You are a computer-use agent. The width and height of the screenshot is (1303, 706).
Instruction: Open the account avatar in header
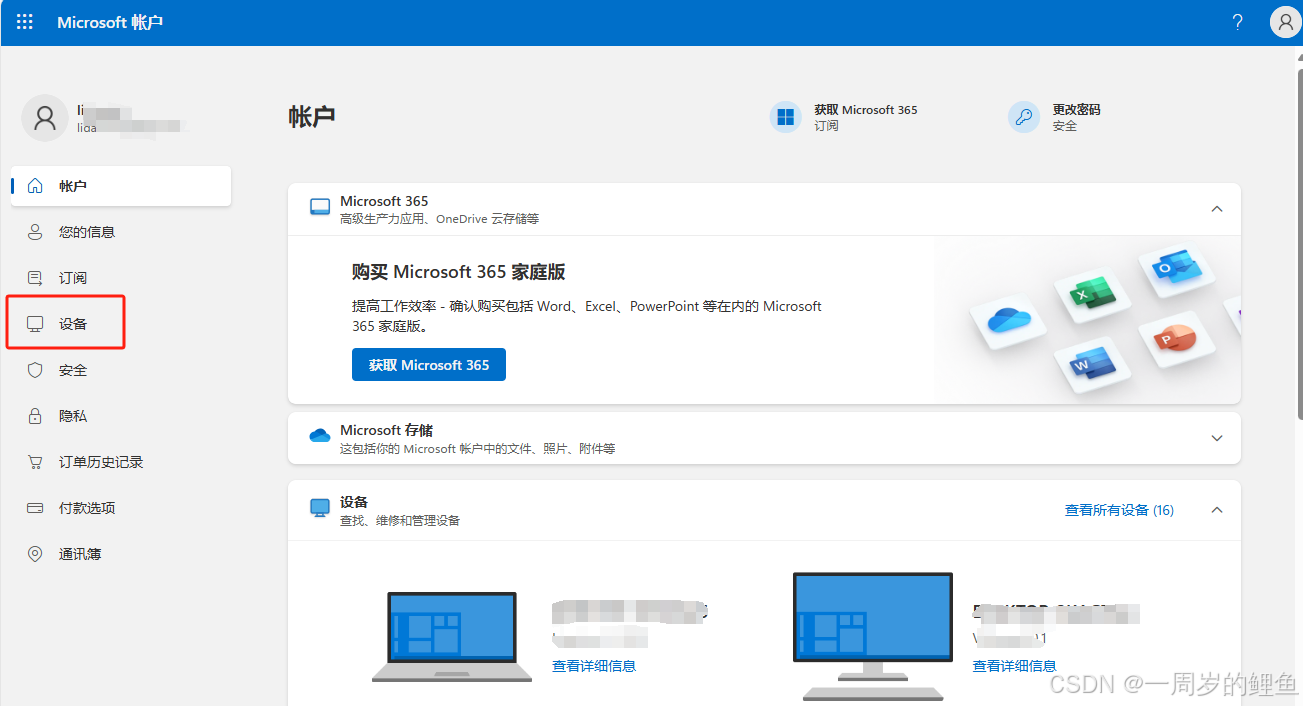[1284, 22]
